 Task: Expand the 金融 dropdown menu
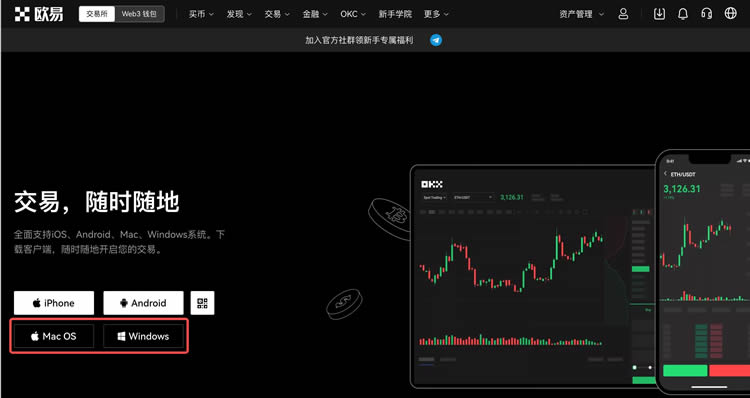click(x=315, y=14)
